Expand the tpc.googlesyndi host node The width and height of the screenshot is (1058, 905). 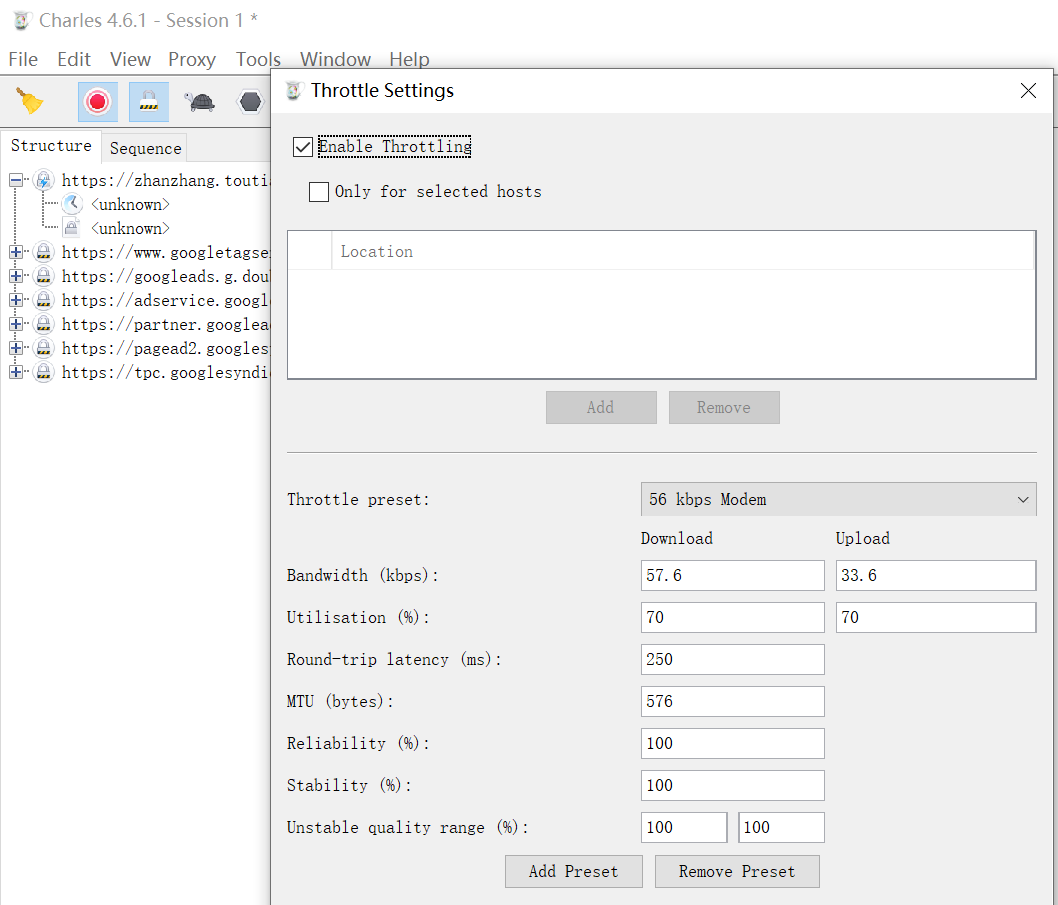coord(16,372)
